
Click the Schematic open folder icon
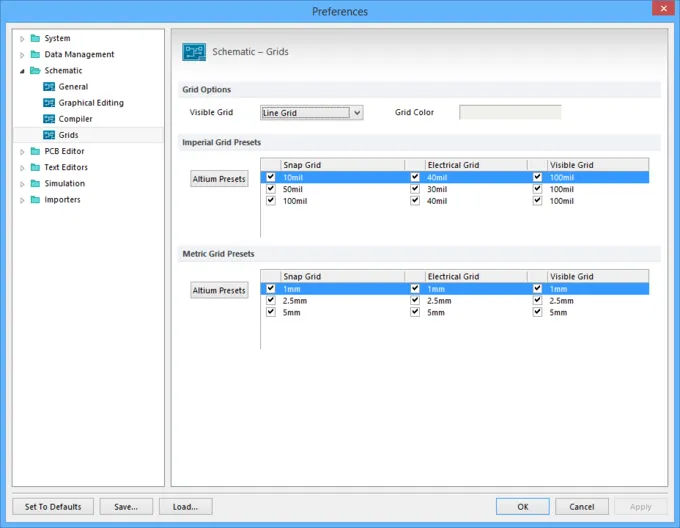point(35,70)
